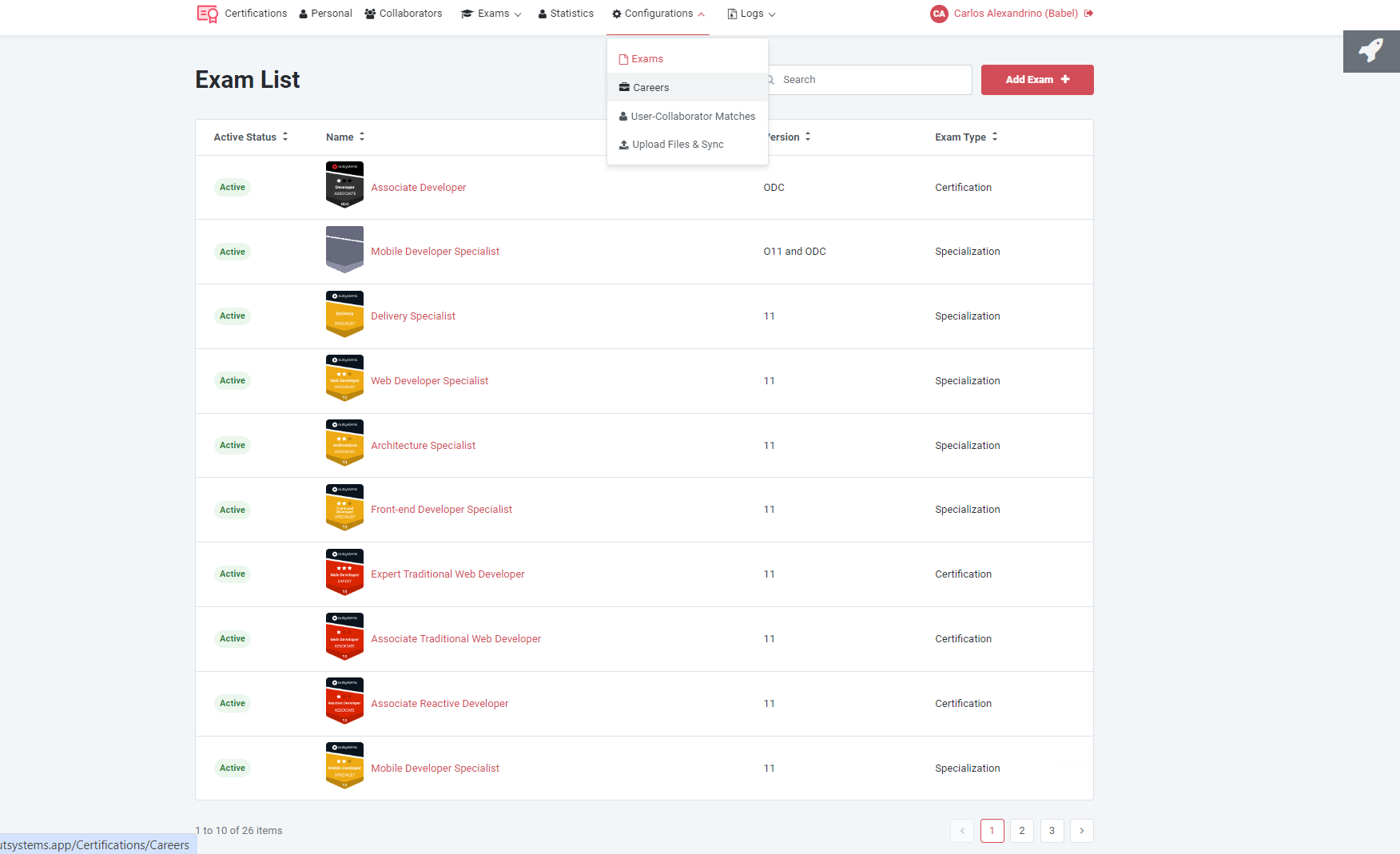Screen dimensions: 1400x854
Task: Open the Front-end Developer Specialist link
Action: point(441,510)
